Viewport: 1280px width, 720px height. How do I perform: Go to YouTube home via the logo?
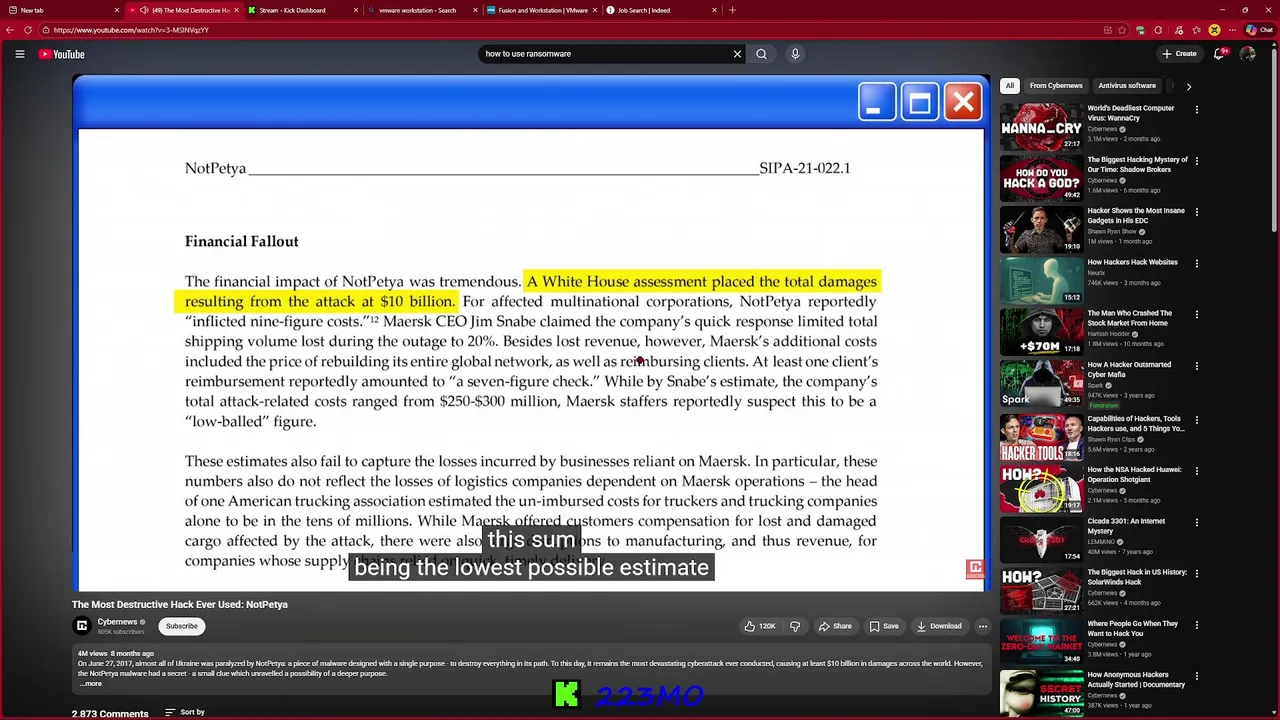[62, 54]
